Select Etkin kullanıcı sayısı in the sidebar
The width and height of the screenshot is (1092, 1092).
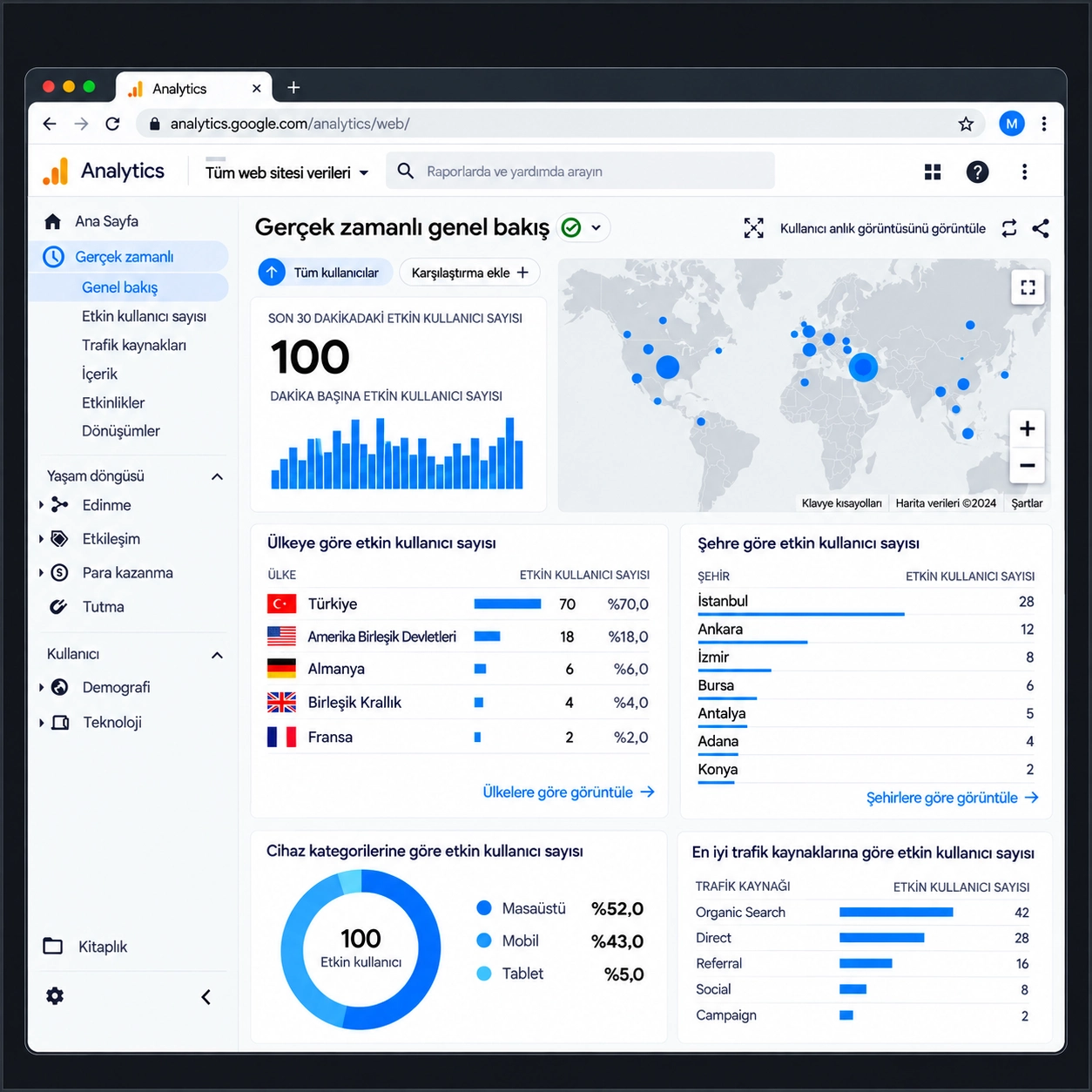(x=144, y=316)
